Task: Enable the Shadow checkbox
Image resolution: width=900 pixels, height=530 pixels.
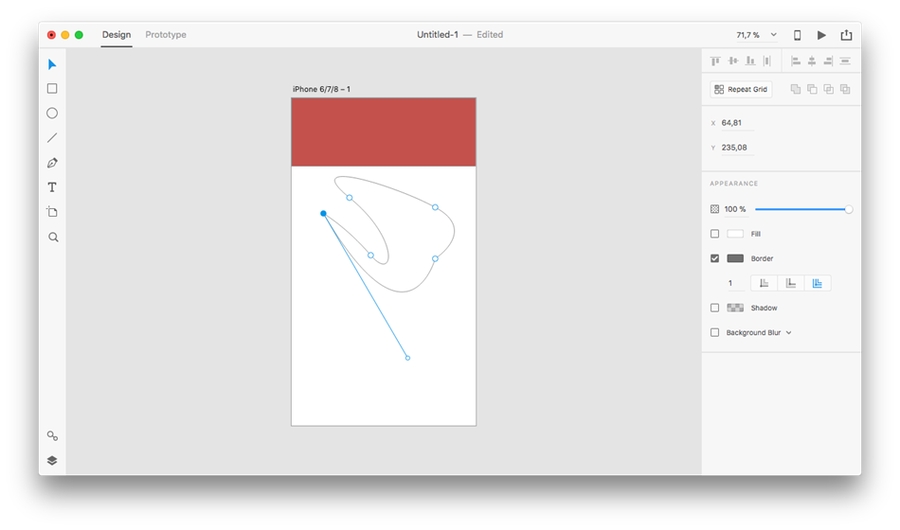Action: [x=714, y=308]
